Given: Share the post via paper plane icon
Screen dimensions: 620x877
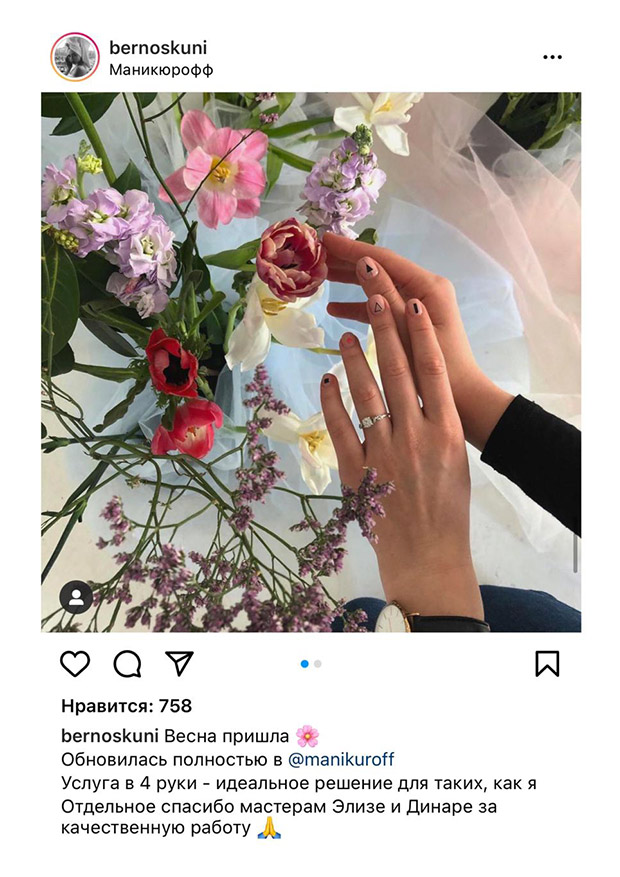Looking at the screenshot, I should 179,663.
